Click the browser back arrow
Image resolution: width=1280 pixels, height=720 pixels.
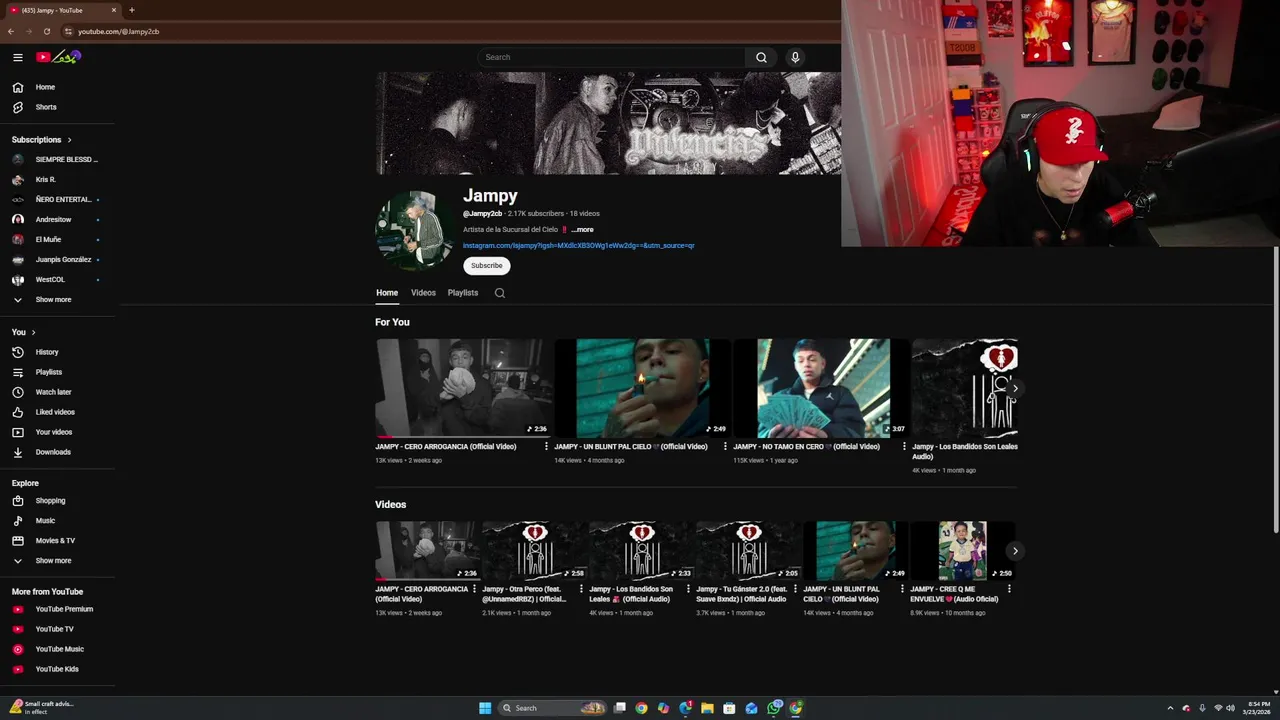point(11,31)
